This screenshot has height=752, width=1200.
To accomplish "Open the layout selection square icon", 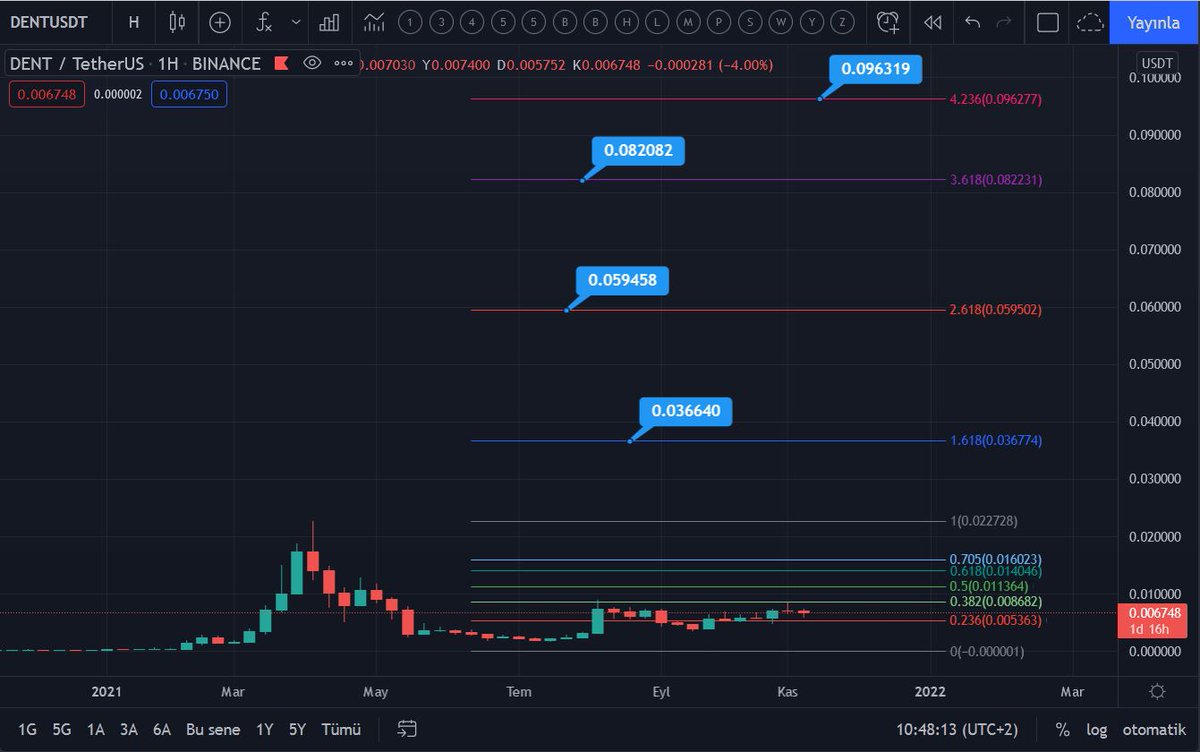I will [x=1046, y=22].
